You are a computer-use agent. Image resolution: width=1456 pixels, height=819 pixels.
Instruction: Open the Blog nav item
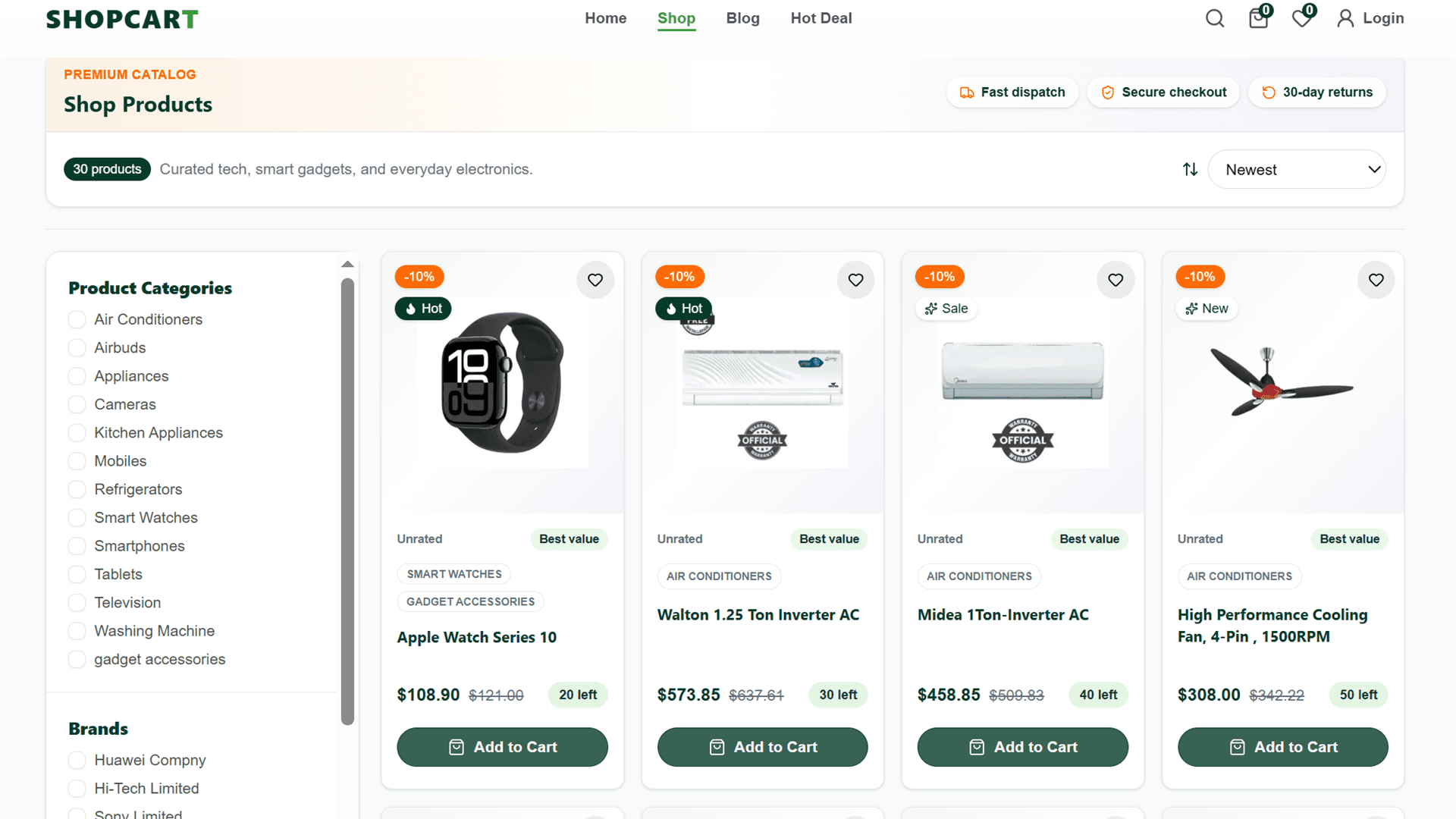tap(743, 18)
